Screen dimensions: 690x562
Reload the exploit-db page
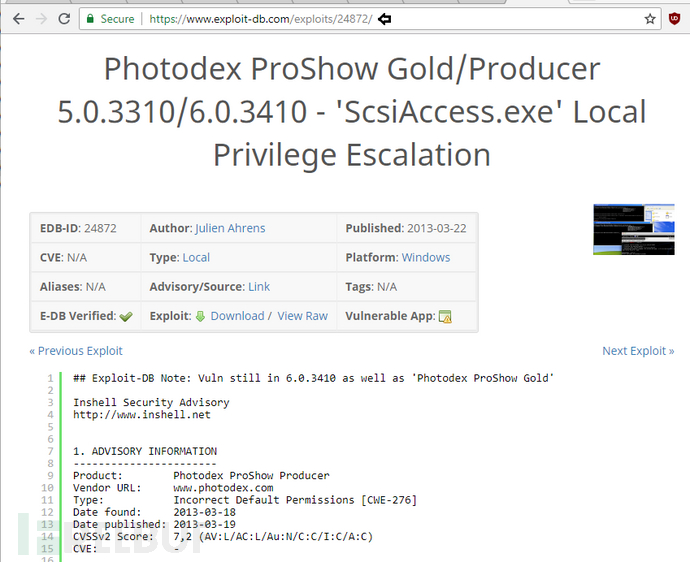[64, 19]
